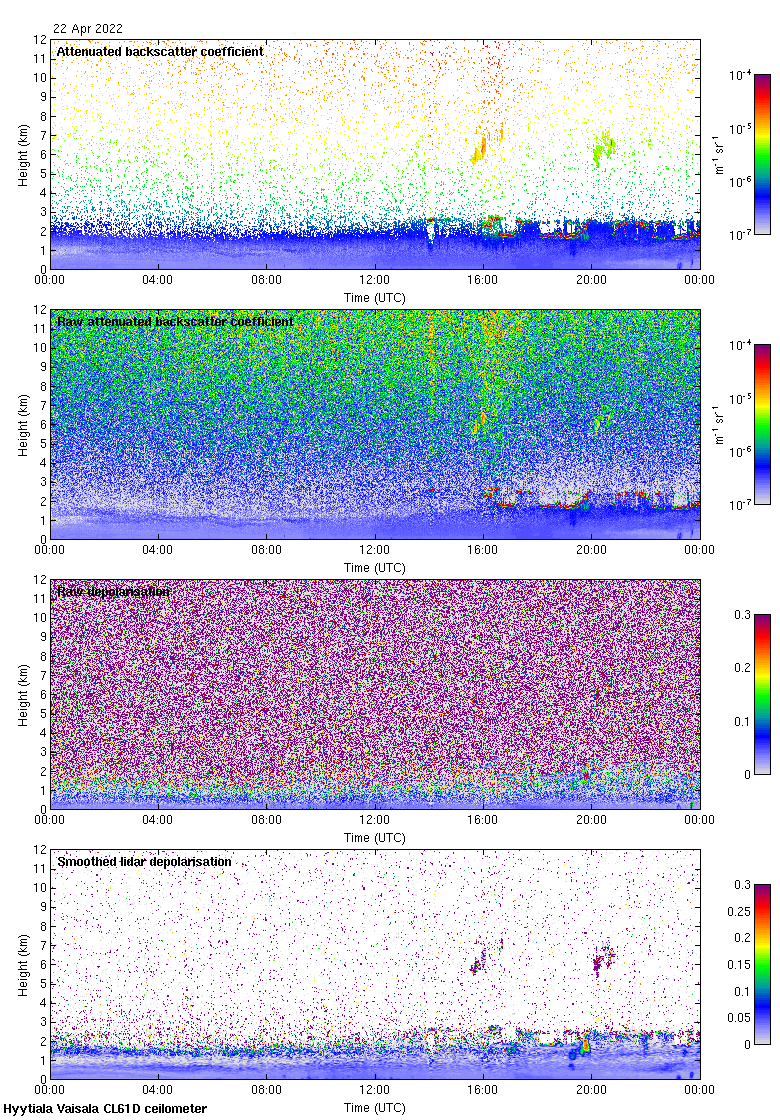The width and height of the screenshot is (780, 1120).
Task: Click the "0.15" tick on the smoothed depolarisation colorbar
Action: (739, 964)
